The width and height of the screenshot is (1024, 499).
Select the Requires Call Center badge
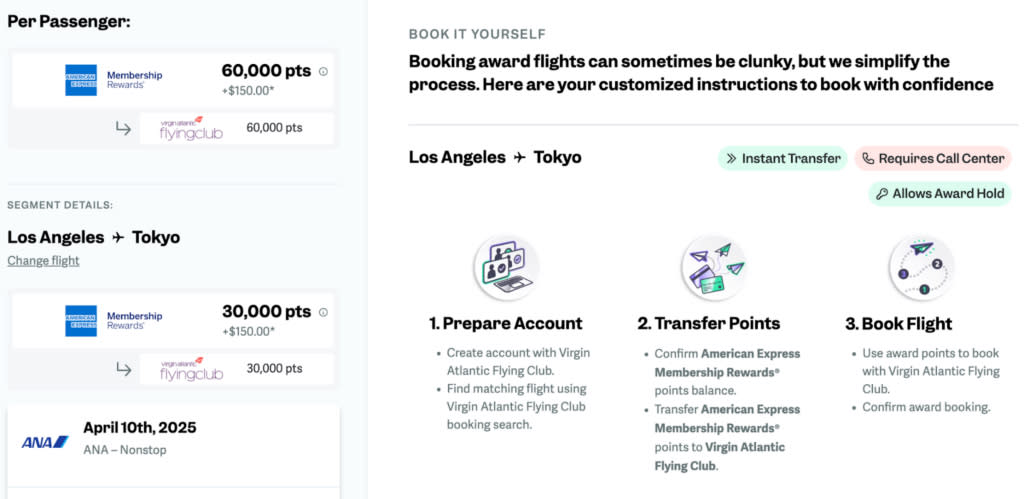[933, 159]
